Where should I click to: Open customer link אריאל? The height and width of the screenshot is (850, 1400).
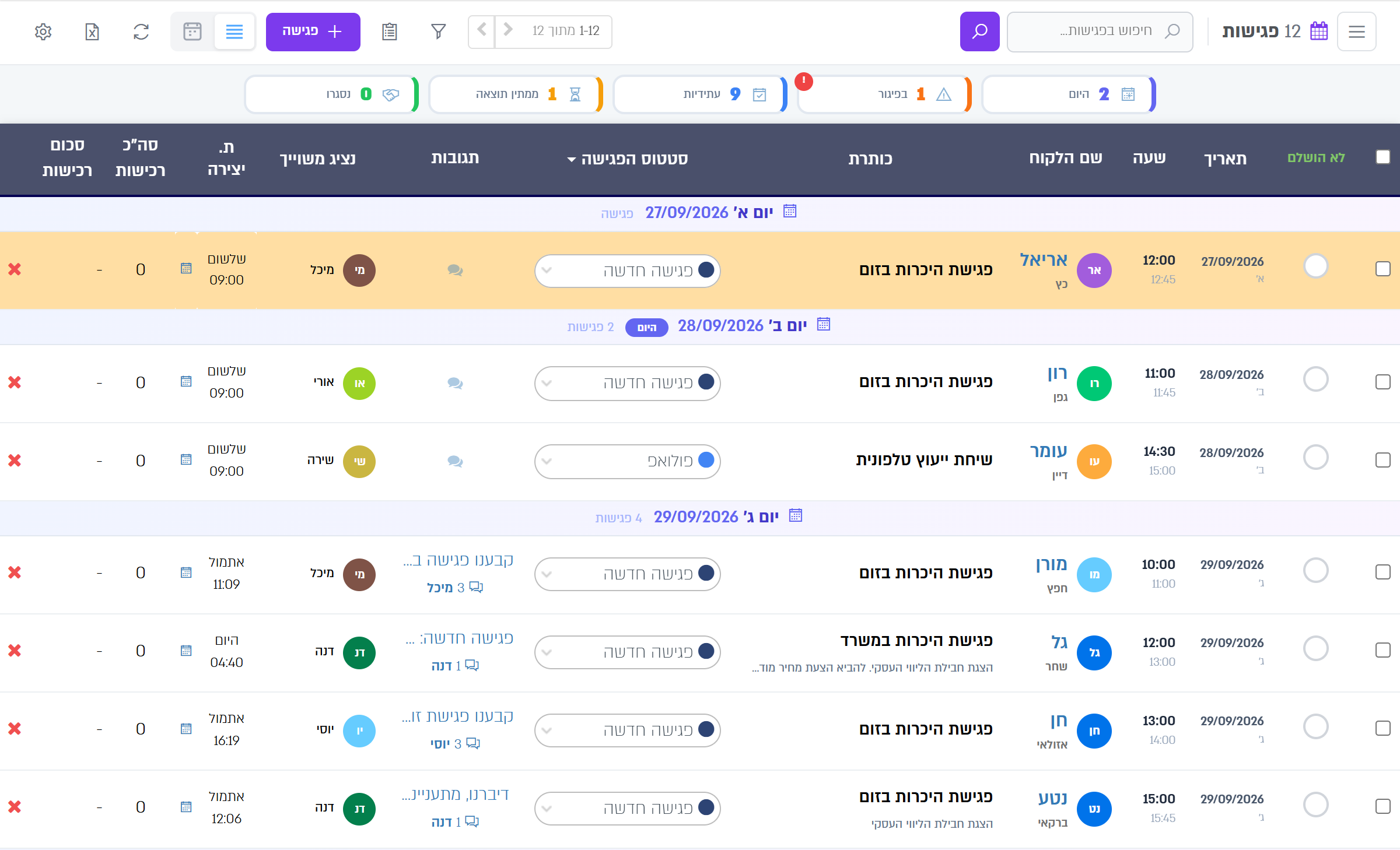[1044, 259]
